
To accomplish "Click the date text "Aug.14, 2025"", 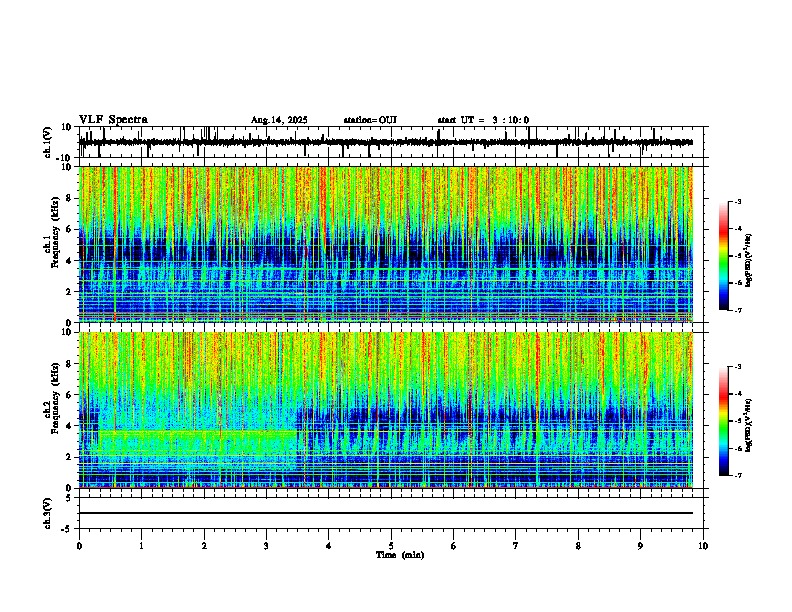I will point(279,120).
